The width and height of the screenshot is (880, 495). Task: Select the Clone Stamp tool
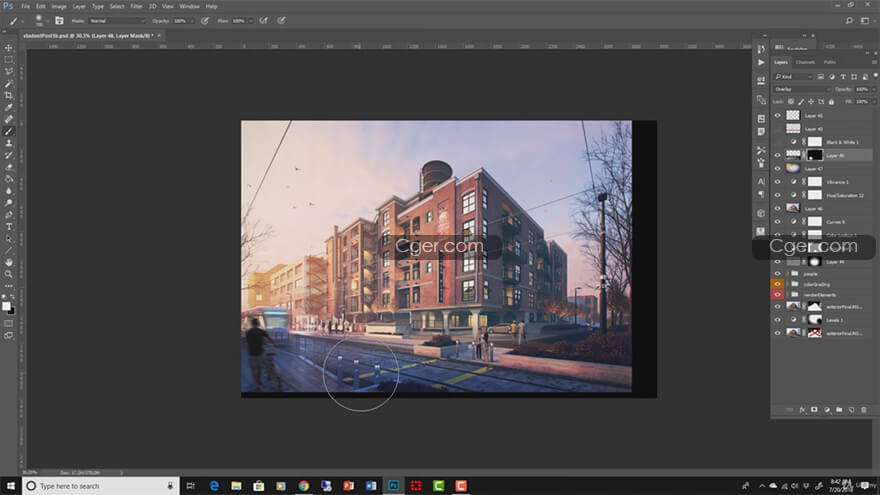click(x=9, y=143)
